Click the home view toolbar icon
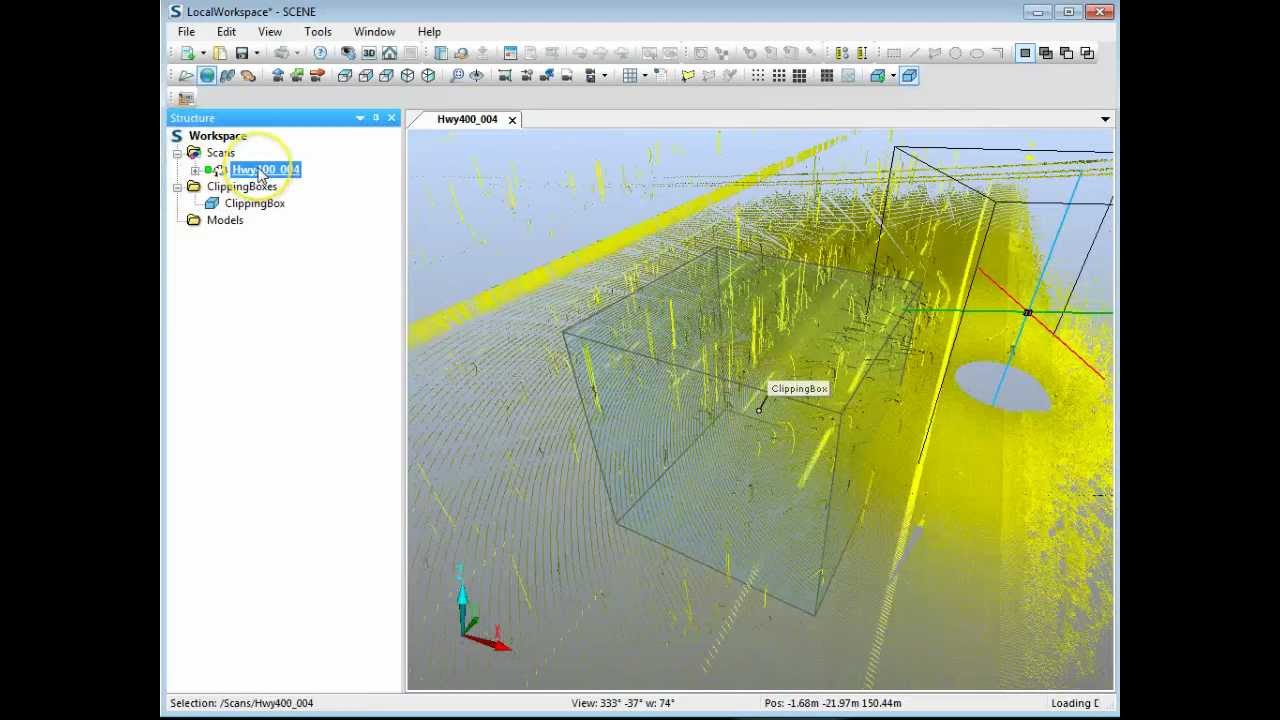Viewport: 1280px width, 720px height. (389, 53)
